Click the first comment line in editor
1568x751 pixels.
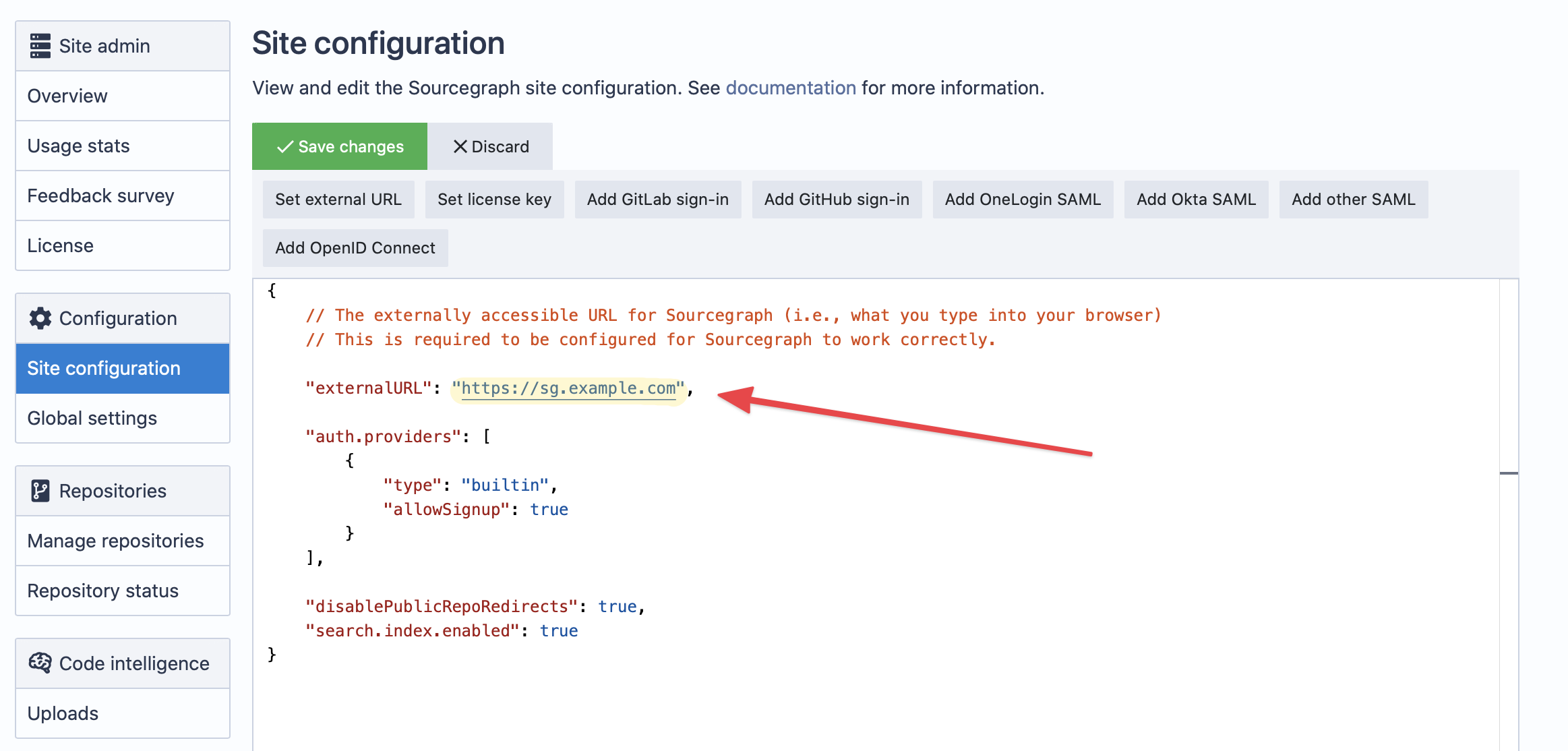click(x=733, y=316)
